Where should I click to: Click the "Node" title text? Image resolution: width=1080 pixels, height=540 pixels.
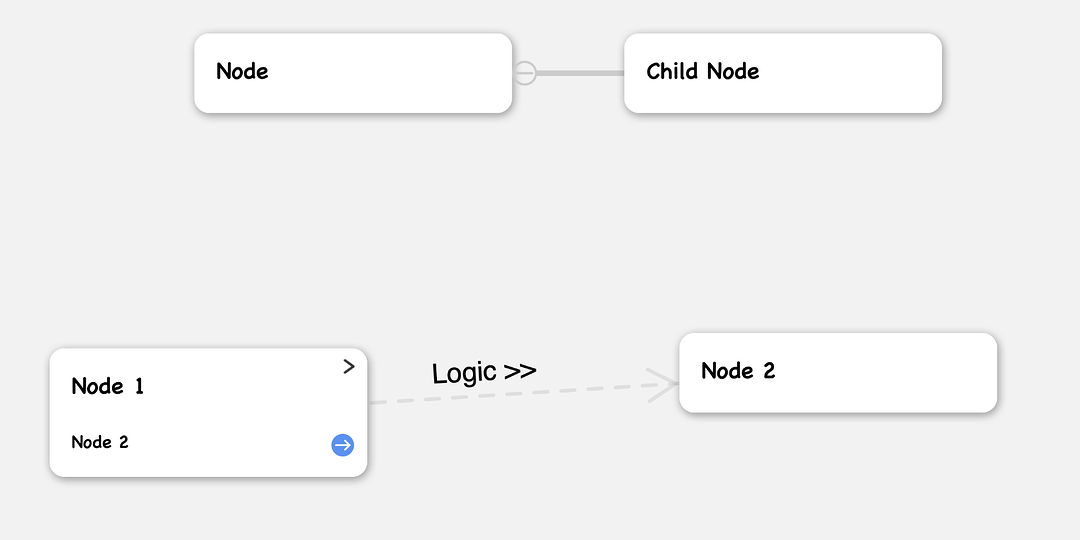(242, 71)
